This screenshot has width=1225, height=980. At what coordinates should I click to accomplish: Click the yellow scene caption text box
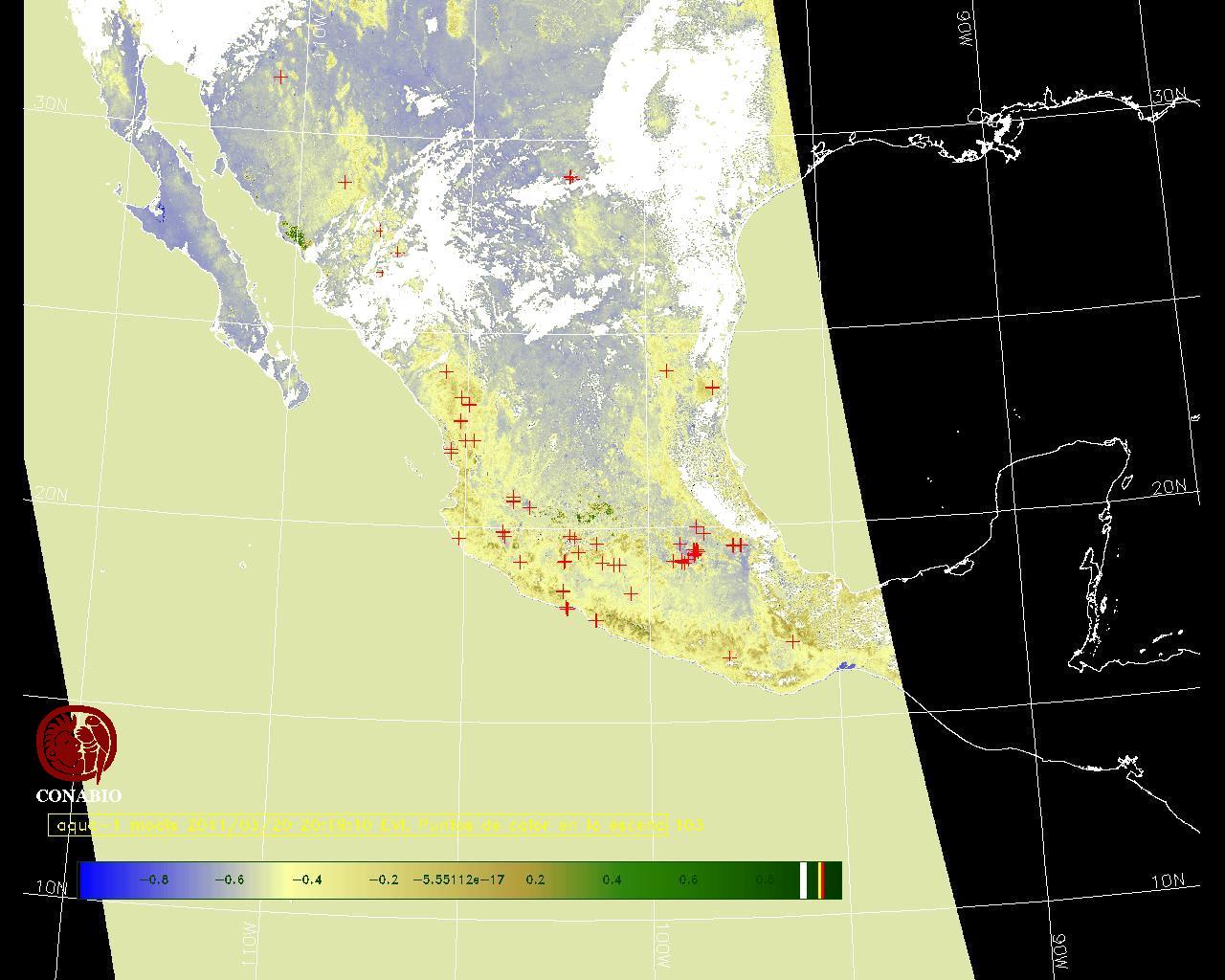pyautogui.click(x=358, y=825)
